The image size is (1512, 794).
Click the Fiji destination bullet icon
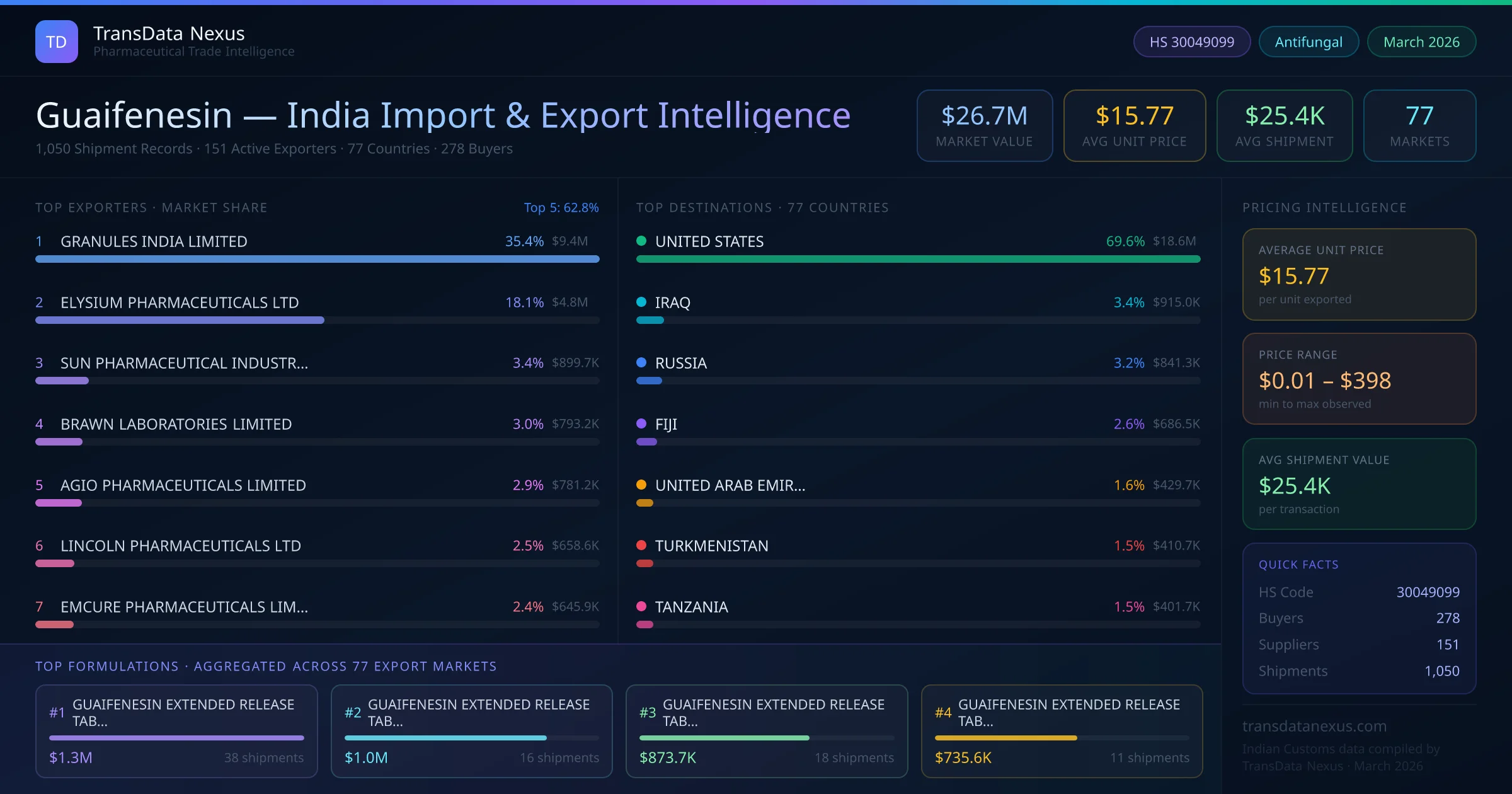(642, 424)
